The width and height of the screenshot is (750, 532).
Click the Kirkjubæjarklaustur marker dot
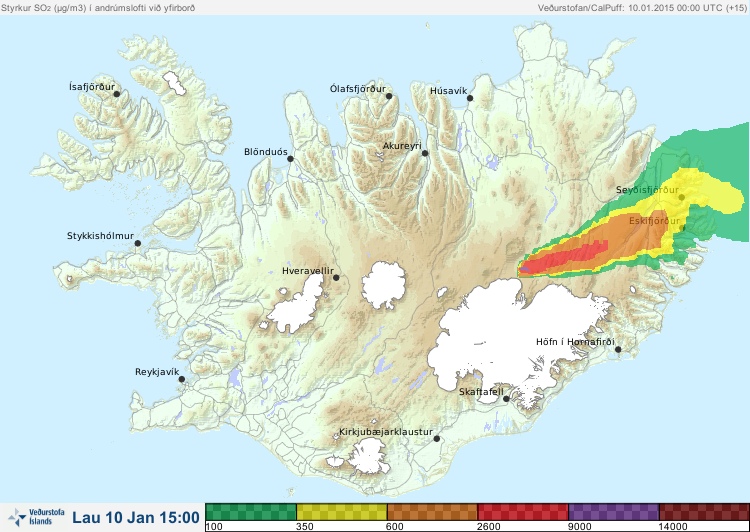[x=436, y=439]
